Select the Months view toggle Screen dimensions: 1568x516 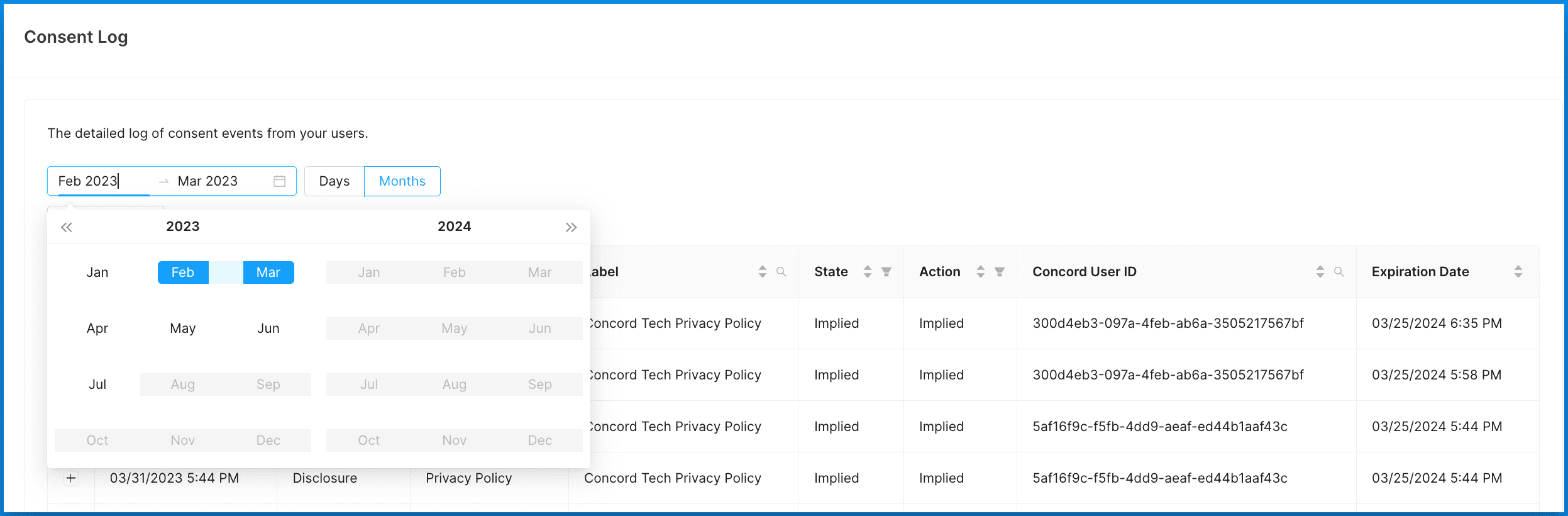pos(402,181)
